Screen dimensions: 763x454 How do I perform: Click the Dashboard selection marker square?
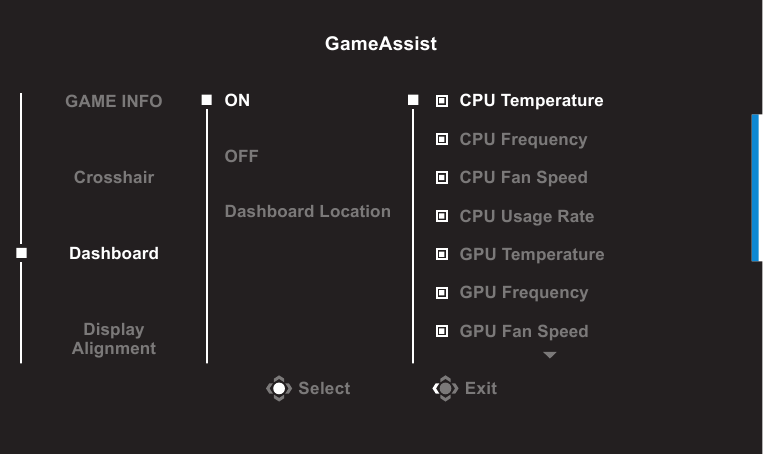click(x=21, y=253)
